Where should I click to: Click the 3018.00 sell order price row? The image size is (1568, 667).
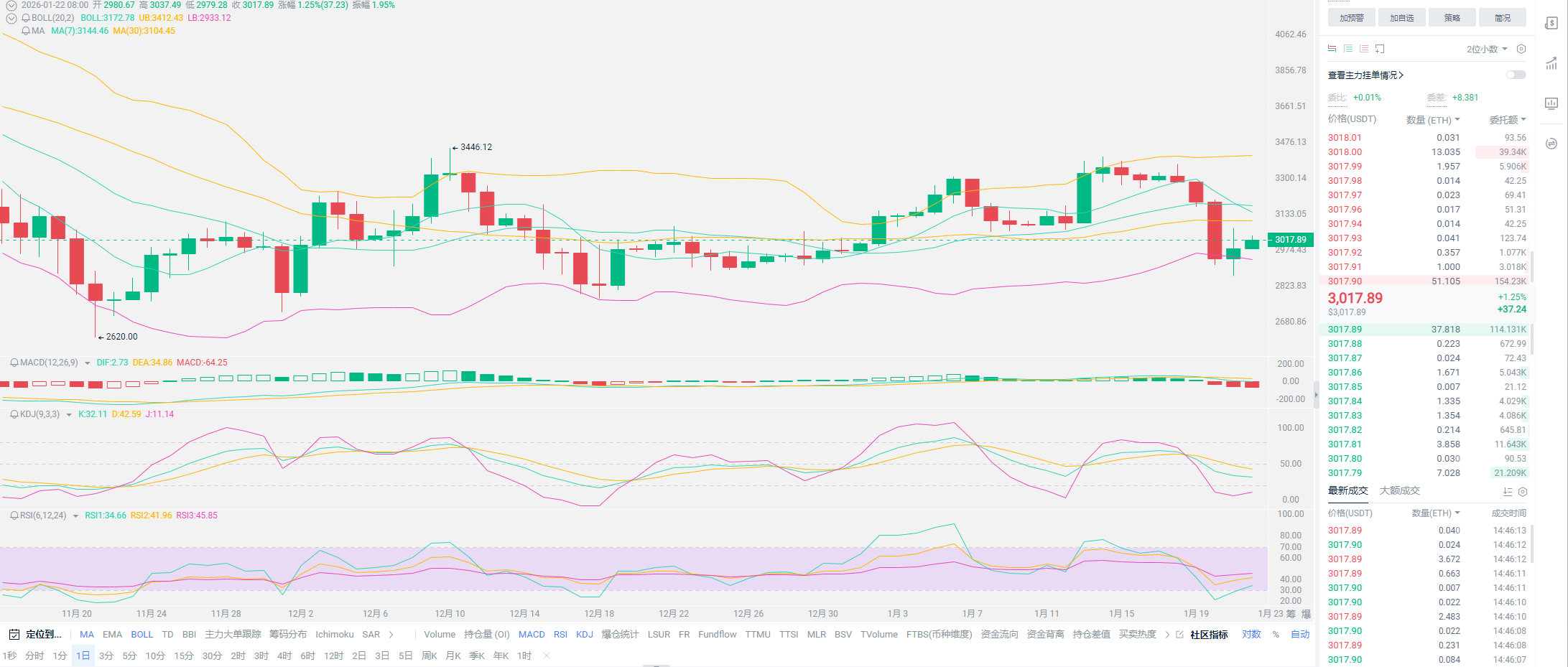(x=1345, y=152)
